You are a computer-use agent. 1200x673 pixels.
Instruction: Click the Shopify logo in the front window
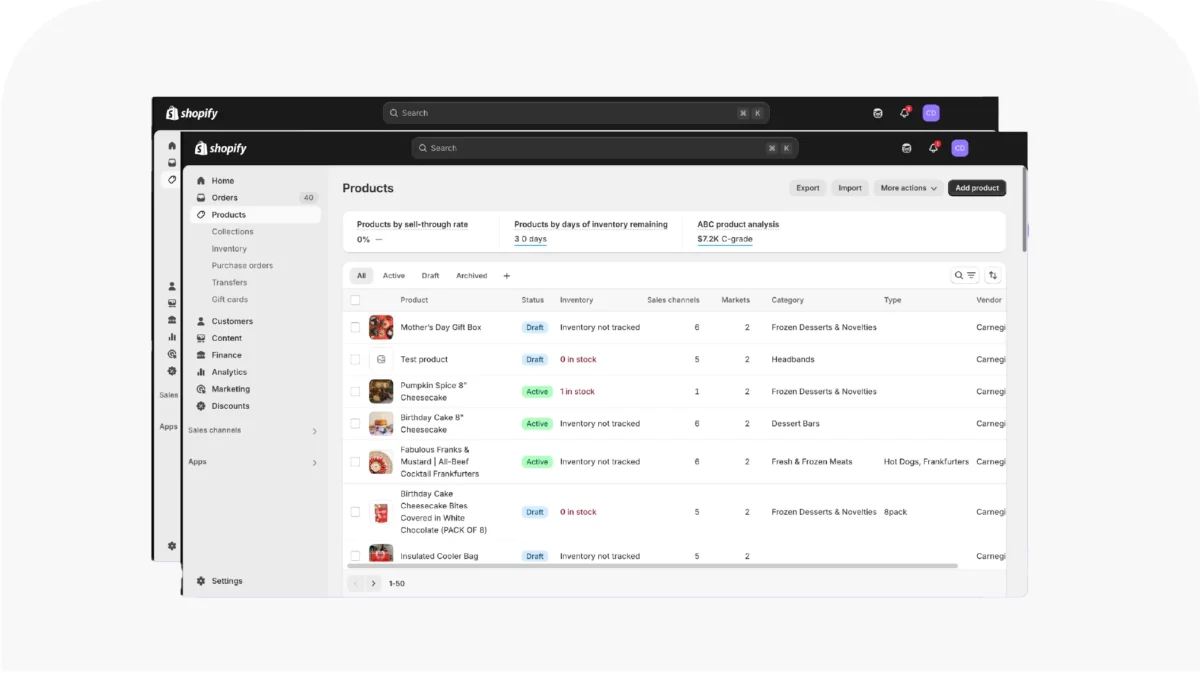220,148
